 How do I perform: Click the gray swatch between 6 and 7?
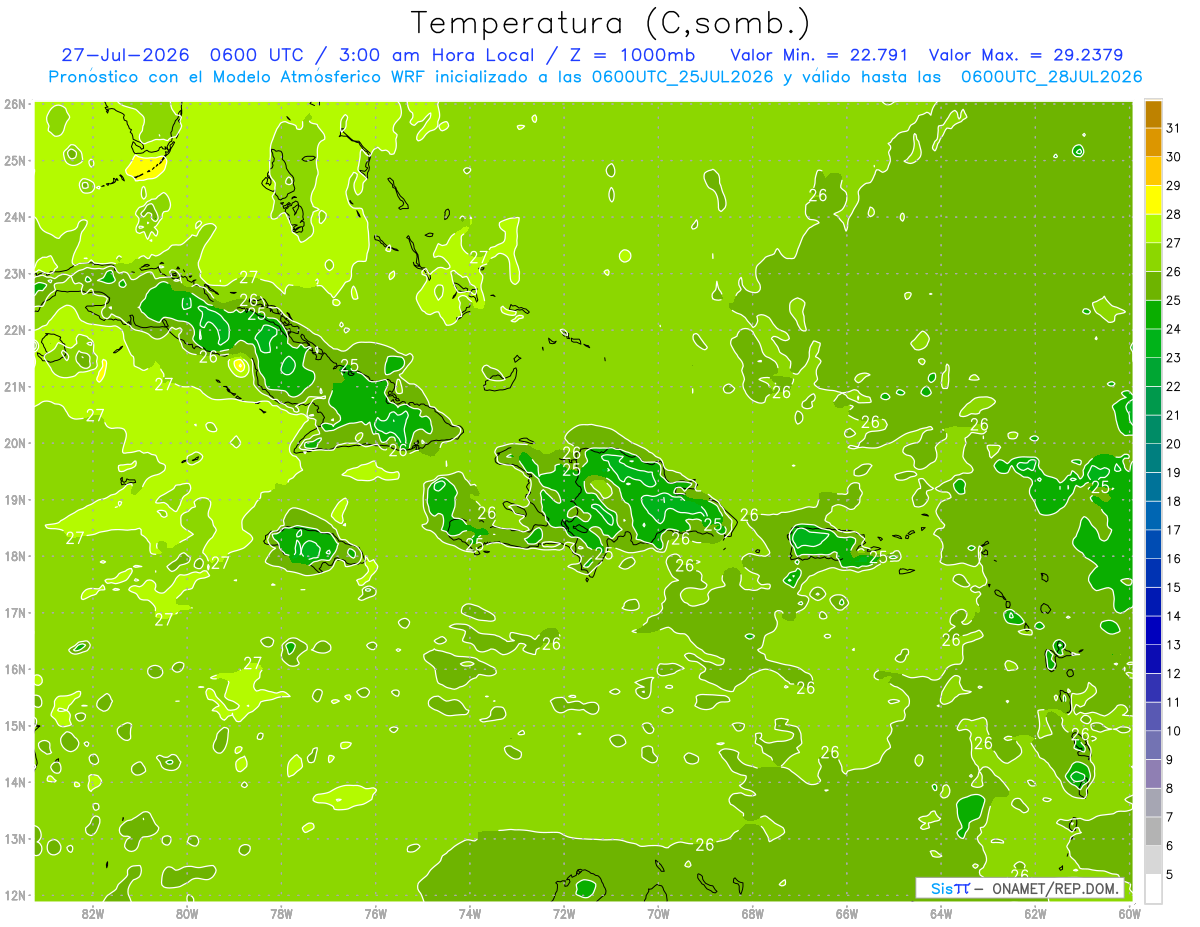[1153, 831]
